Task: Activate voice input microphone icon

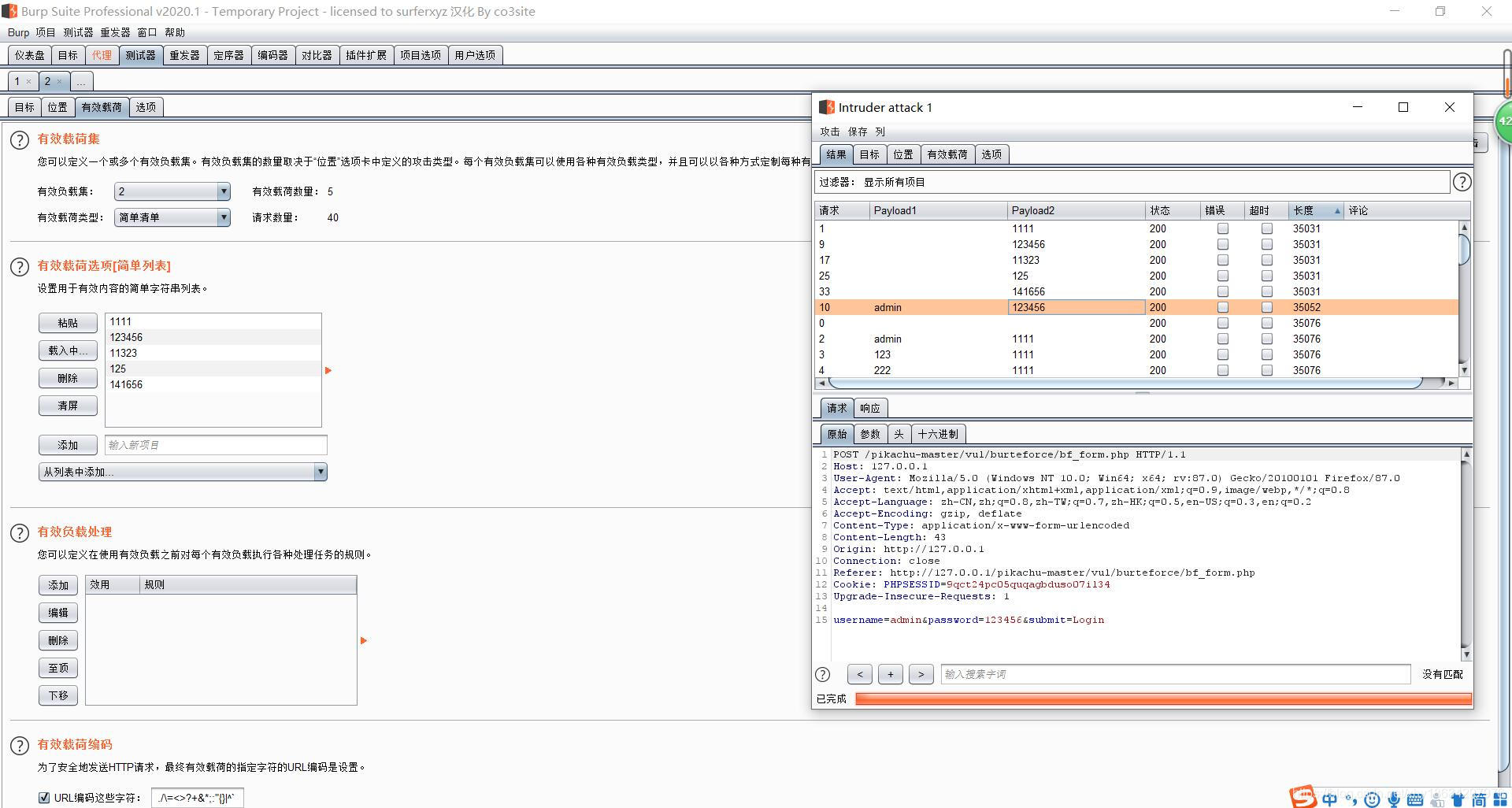Action: tap(1393, 799)
